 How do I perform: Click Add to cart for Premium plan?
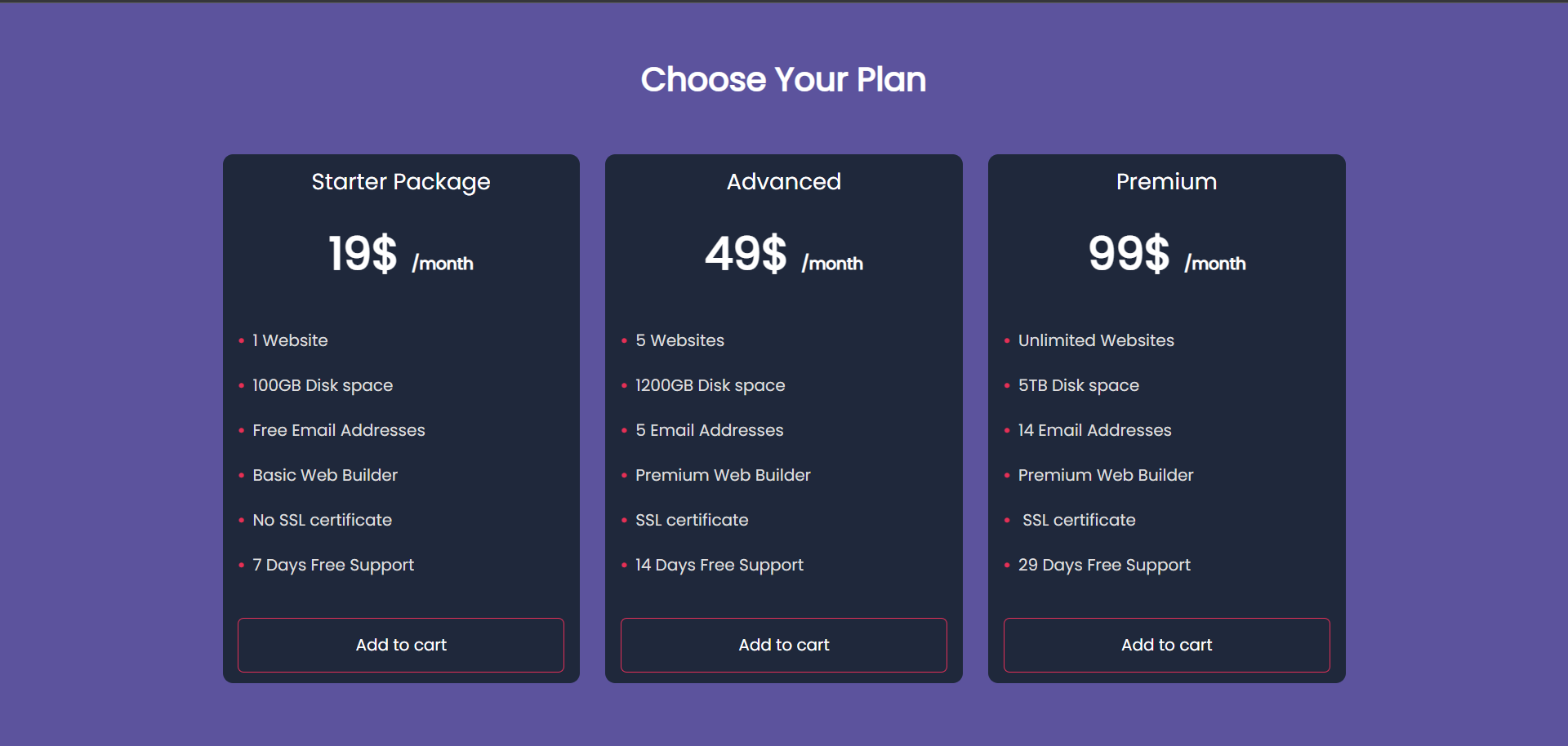(1166, 645)
